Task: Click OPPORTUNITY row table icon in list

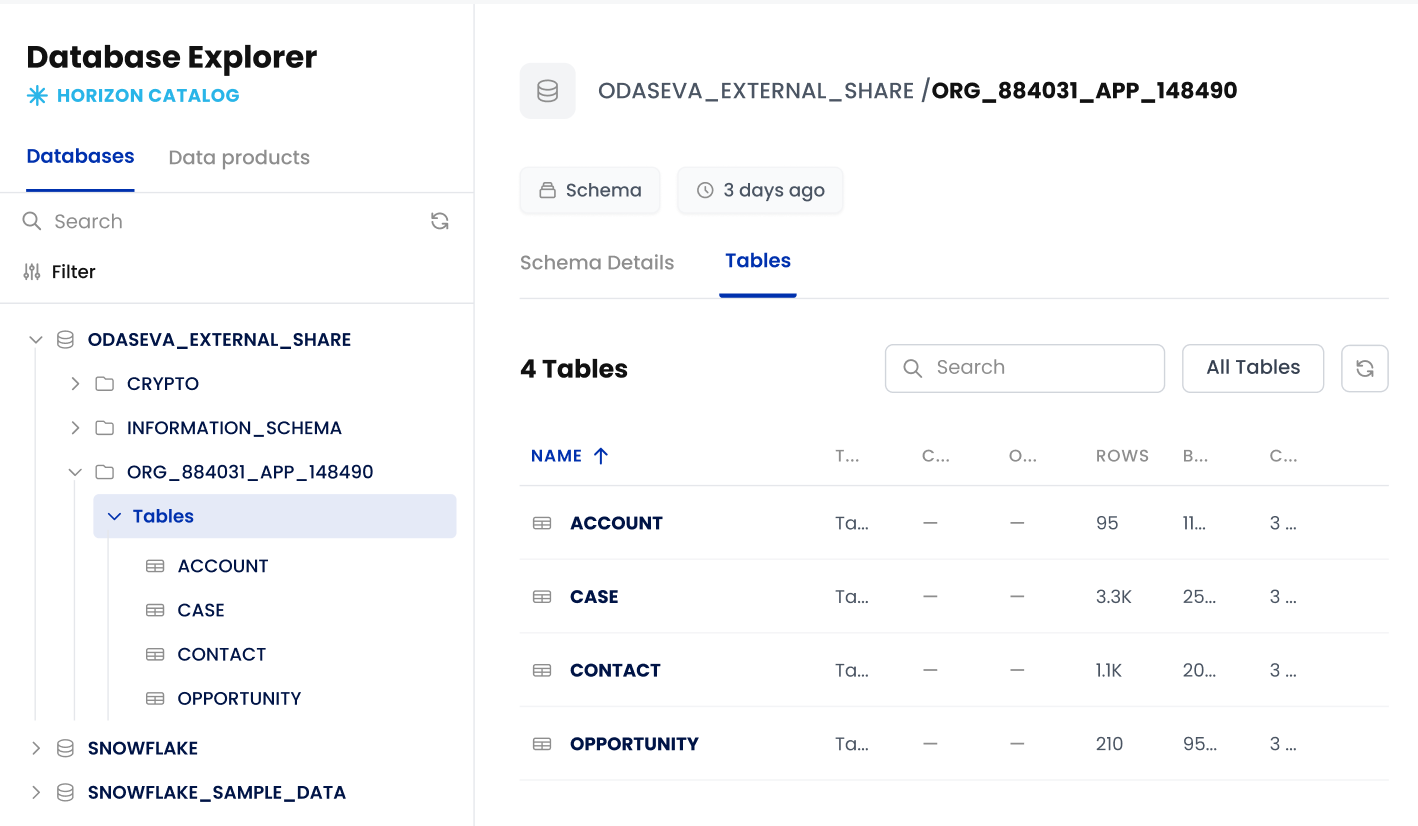Action: click(x=542, y=744)
